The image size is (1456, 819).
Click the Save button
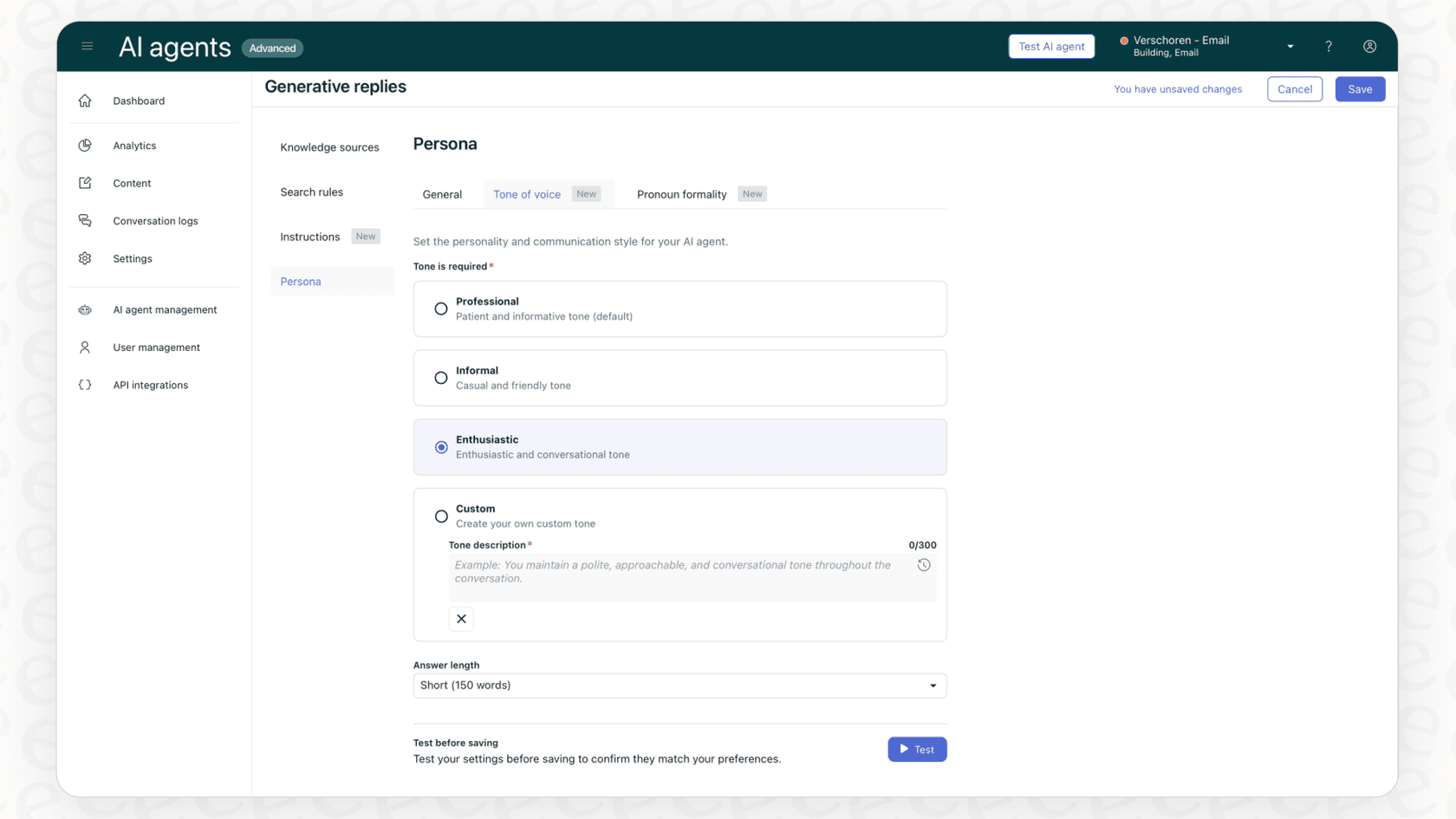[1360, 88]
